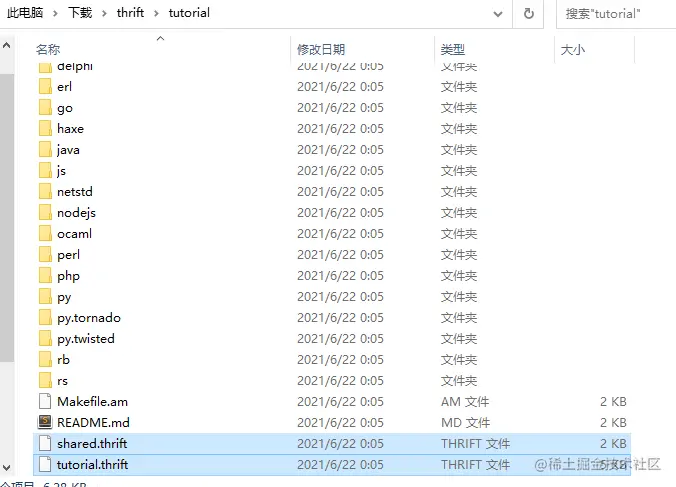Select the java folder icon
Viewport: 676px width, 487px height.
[45, 150]
